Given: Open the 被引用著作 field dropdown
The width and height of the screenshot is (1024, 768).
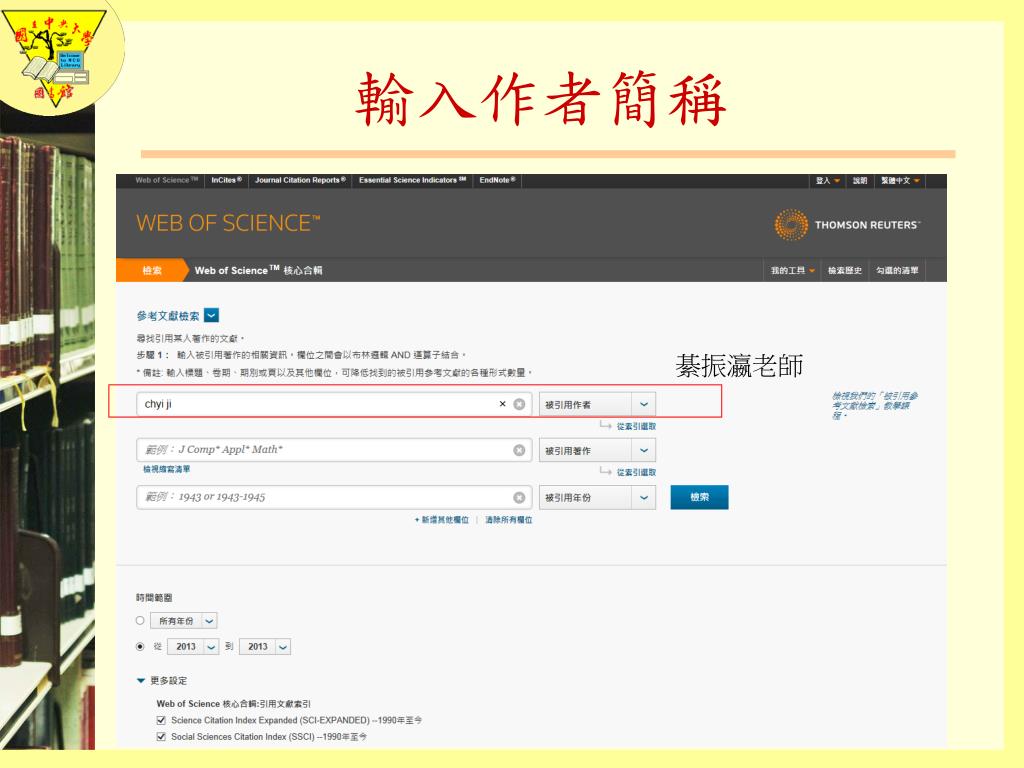Looking at the screenshot, I should [597, 451].
